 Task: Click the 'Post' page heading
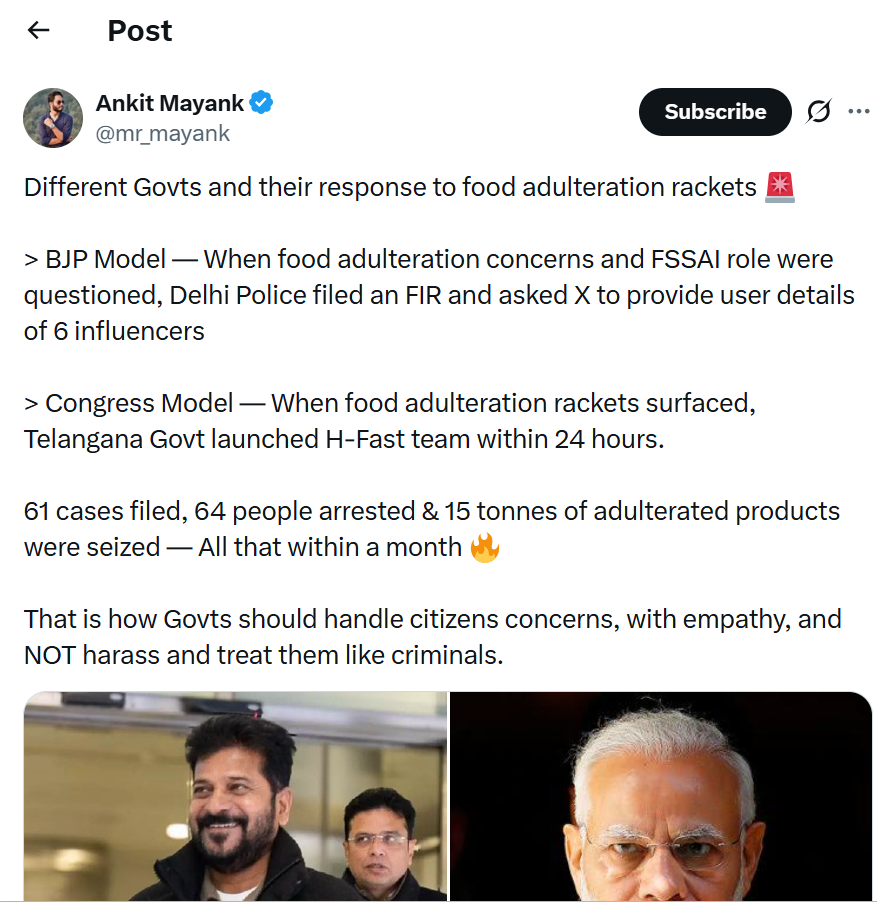click(140, 31)
